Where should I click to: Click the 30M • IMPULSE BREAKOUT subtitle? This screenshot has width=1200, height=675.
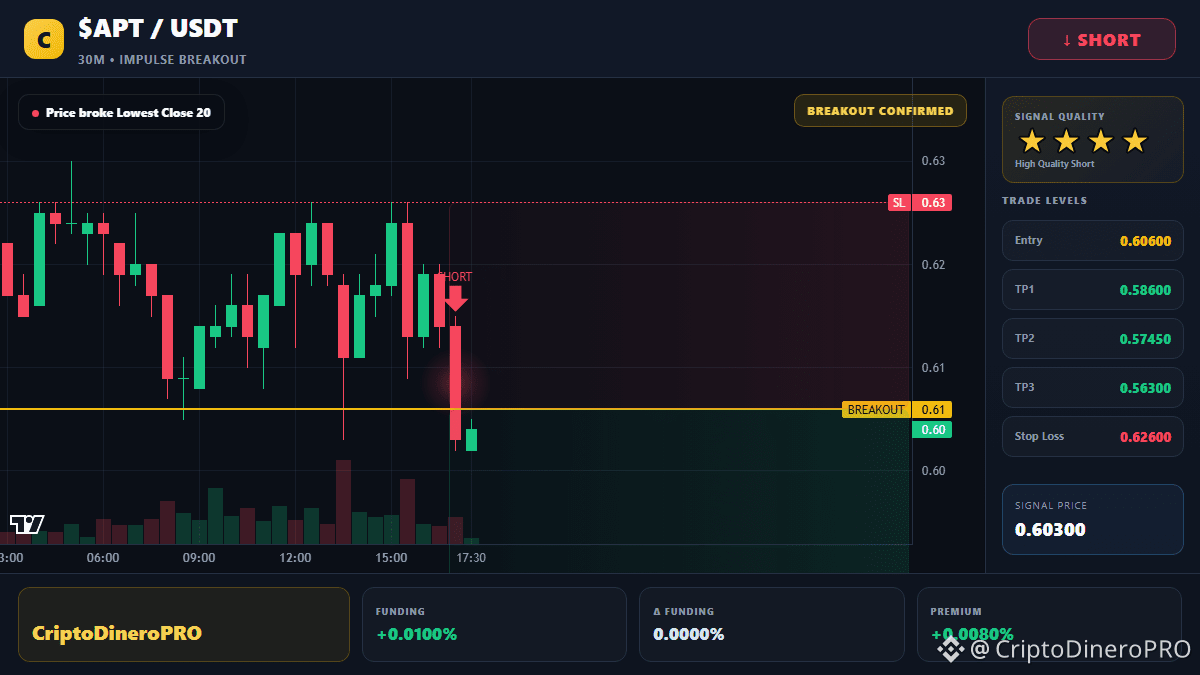(x=162, y=60)
